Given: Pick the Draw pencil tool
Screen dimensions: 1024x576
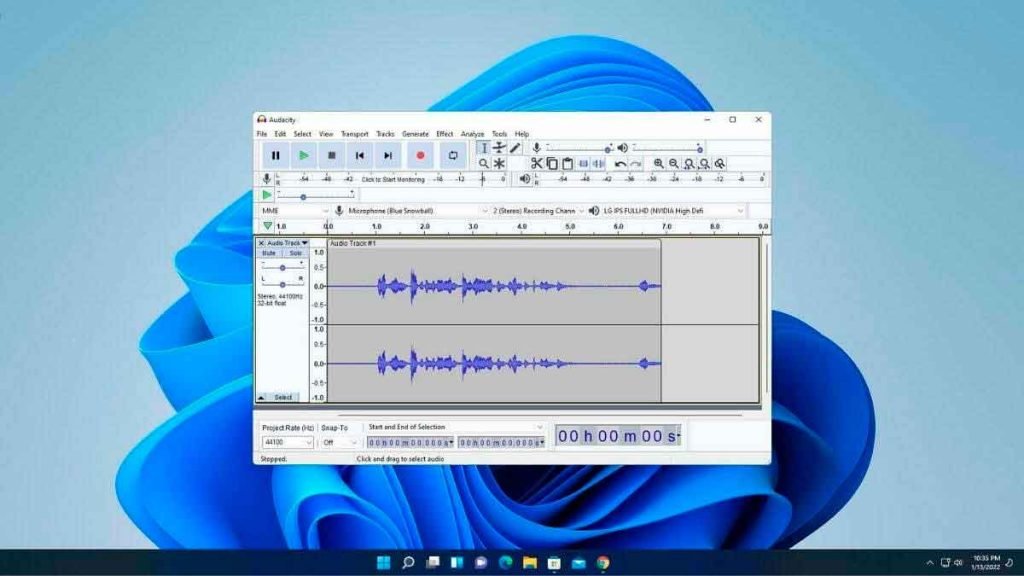Looking at the screenshot, I should tap(515, 147).
